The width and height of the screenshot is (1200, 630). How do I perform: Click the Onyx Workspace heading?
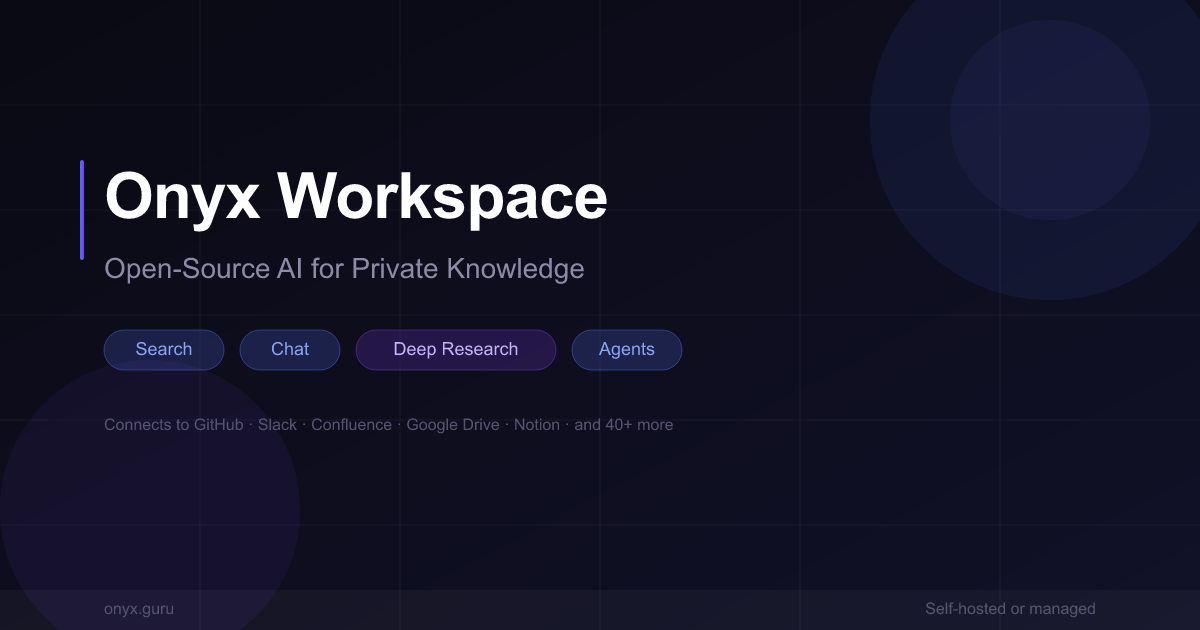(356, 196)
